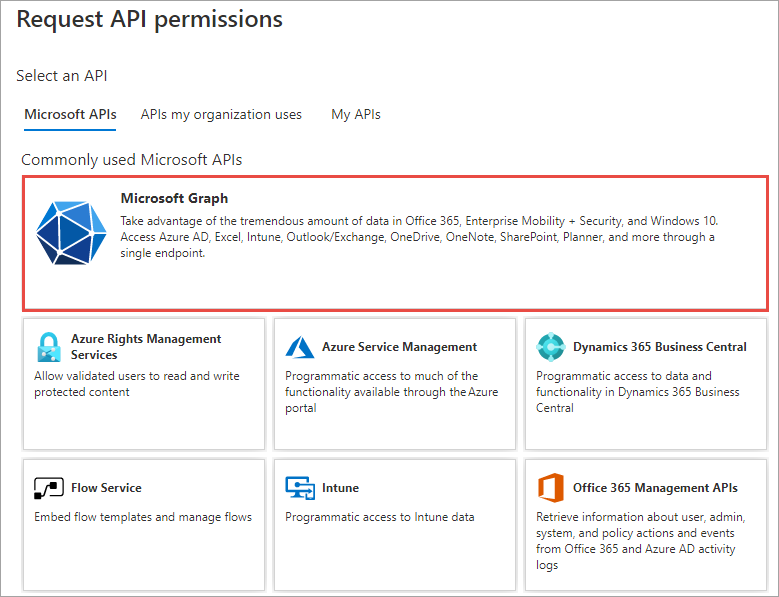This screenshot has height=597, width=779.
Task: Click the Microsoft Graph polyhedron icon
Action: coord(71,232)
